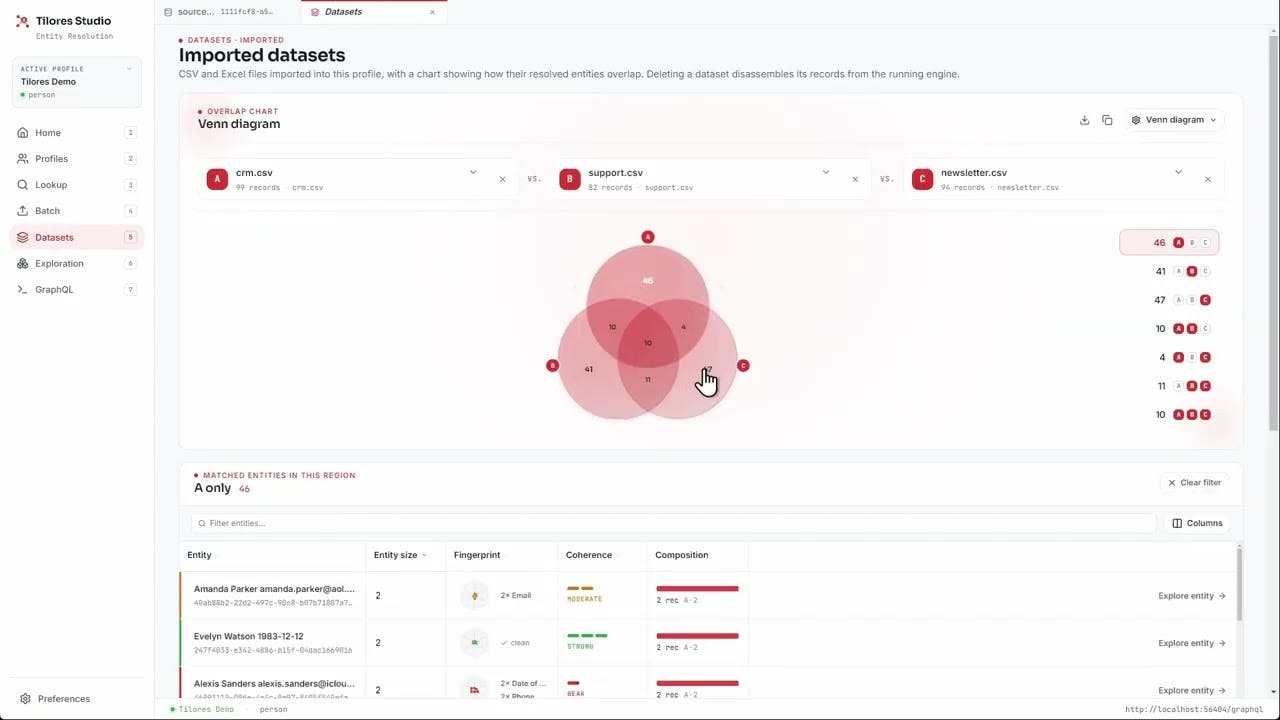The image size is (1280, 720).
Task: Remove newsletter.csv dataset C from comparison
Action: pyautogui.click(x=1207, y=180)
